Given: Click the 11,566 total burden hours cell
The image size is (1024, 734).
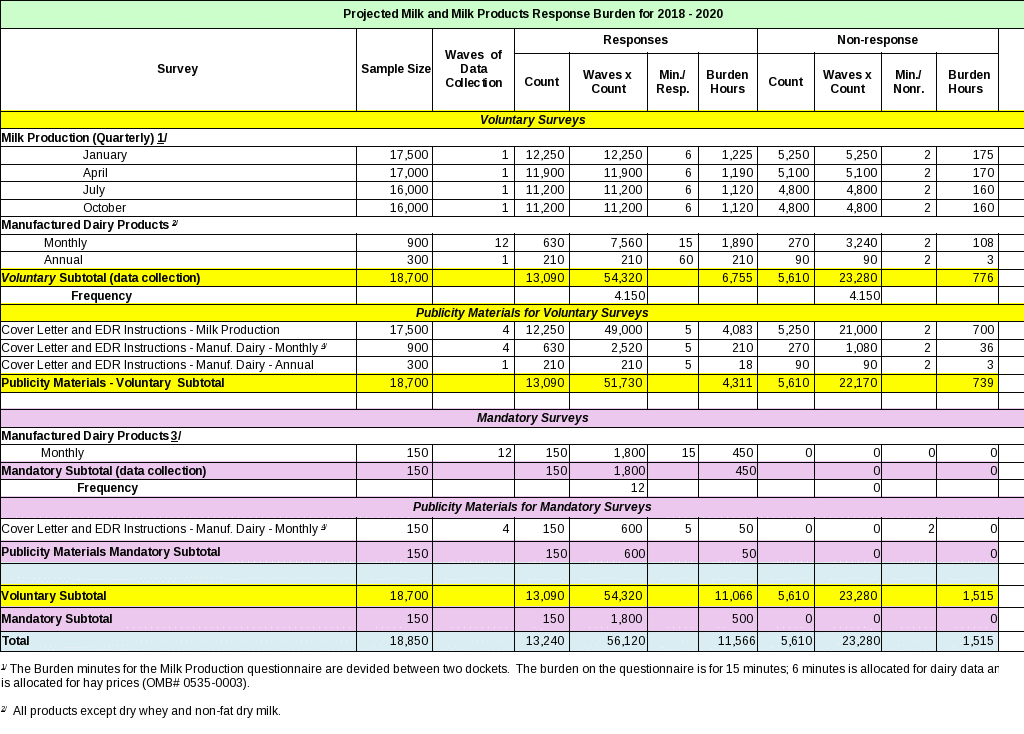Looking at the screenshot, I should click(x=727, y=640).
